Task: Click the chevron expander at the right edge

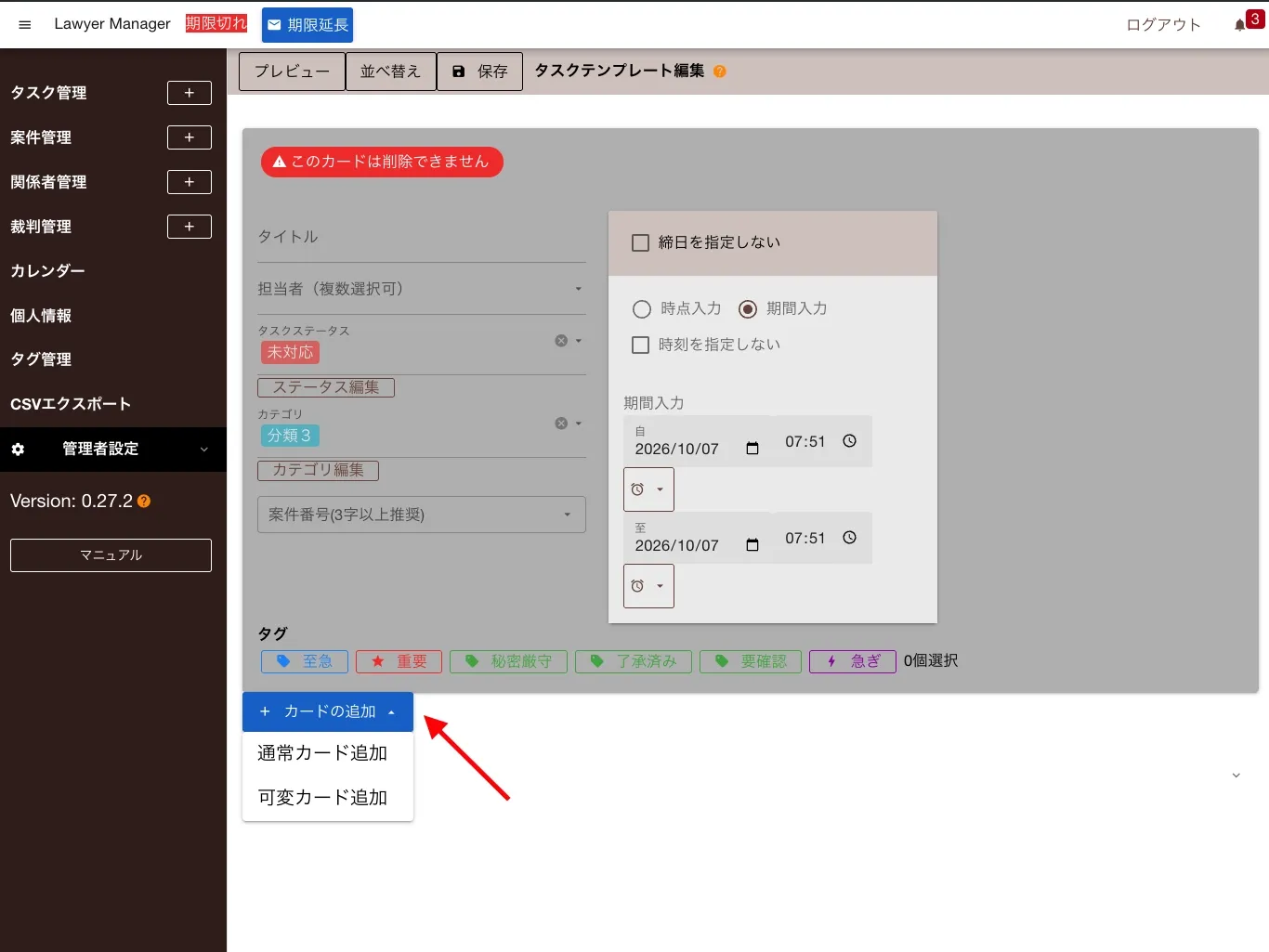Action: [x=1236, y=776]
